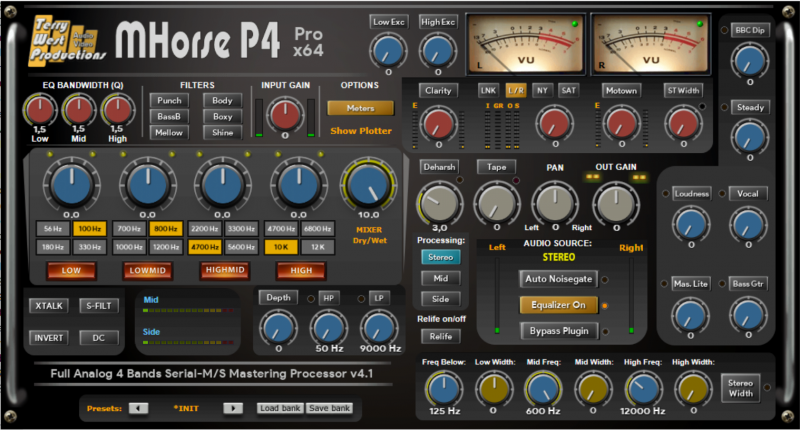The width and height of the screenshot is (800, 430).
Task: Select the 1200 Hz lowmid frequency
Action: coord(166,247)
